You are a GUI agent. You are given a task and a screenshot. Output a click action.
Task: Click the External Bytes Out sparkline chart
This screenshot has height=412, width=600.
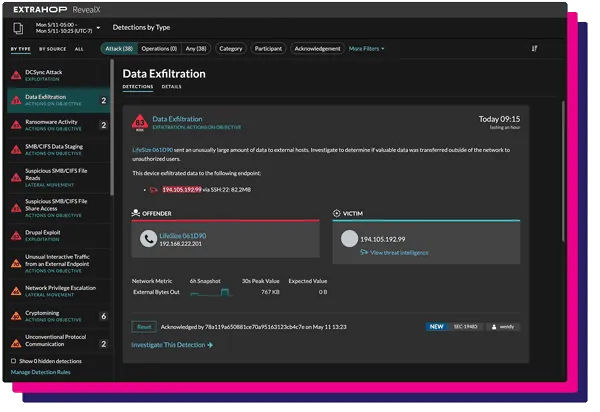pyautogui.click(x=211, y=292)
